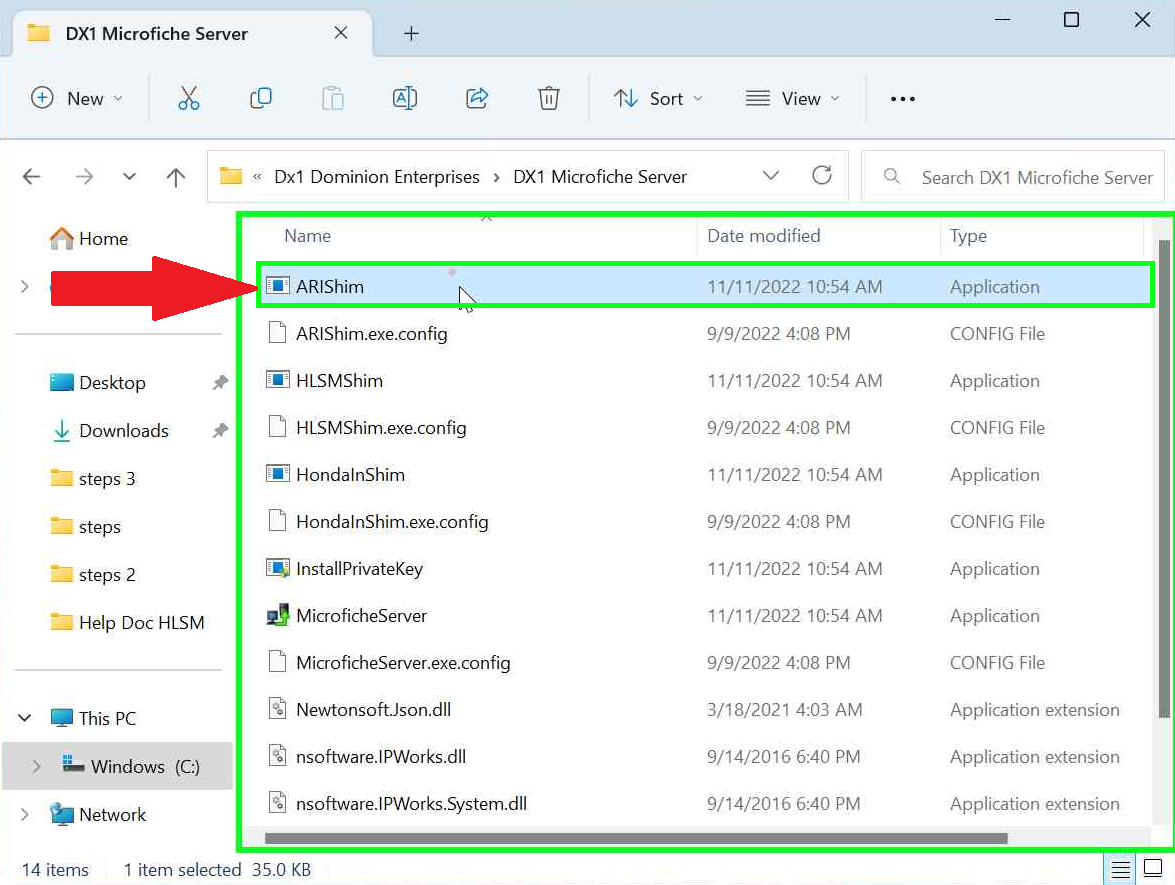Open the View dropdown menu
This screenshot has height=885, width=1175.
tap(793, 98)
